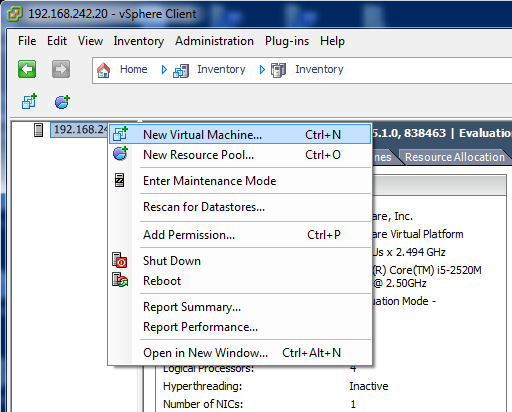The image size is (512, 412).
Task: Open the Administration menu
Action: (x=214, y=41)
